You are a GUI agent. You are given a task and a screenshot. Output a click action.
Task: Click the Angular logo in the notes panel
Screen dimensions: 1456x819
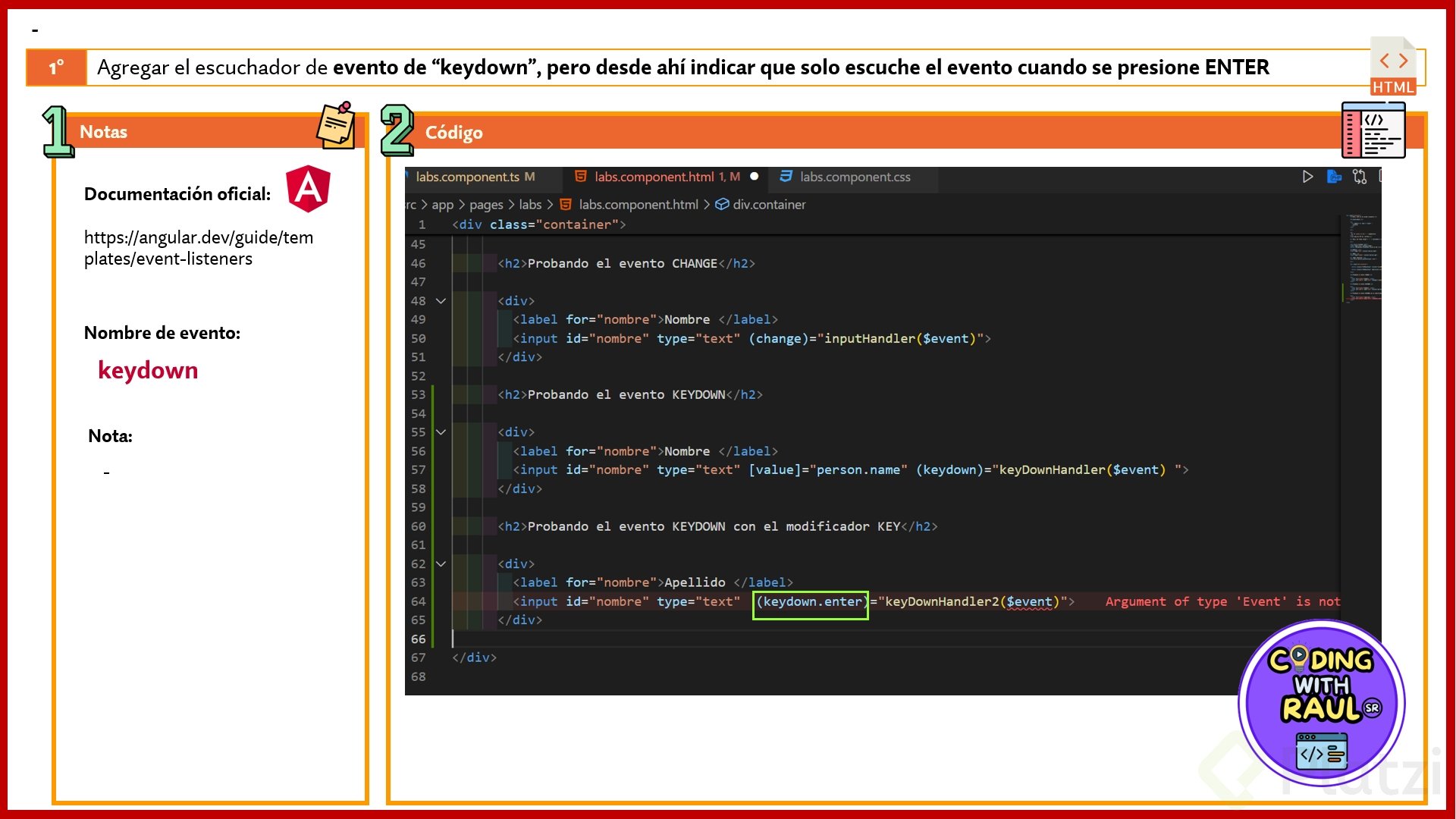(308, 189)
